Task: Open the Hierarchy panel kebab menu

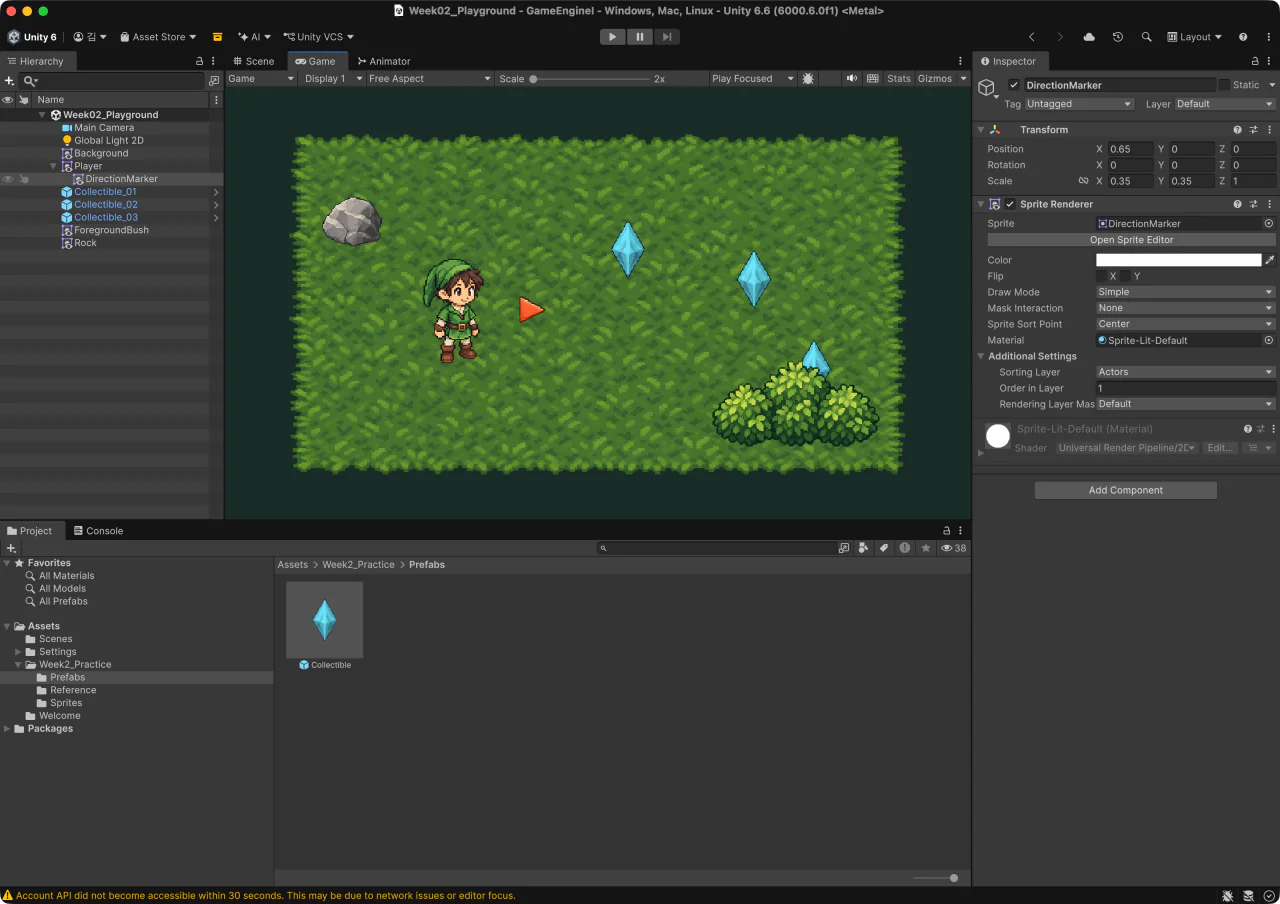Action: pyautogui.click(x=213, y=61)
